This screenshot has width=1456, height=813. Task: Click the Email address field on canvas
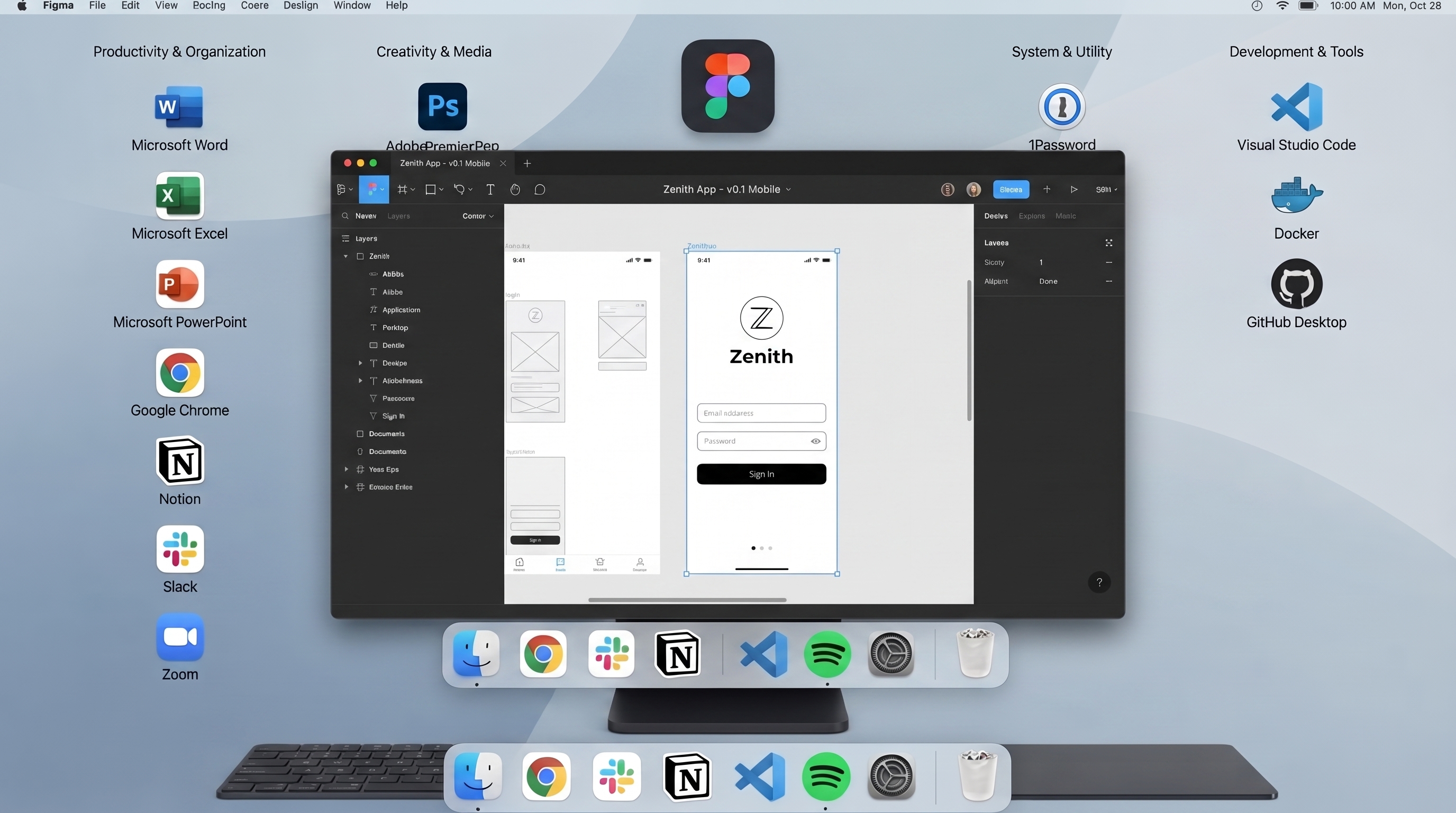click(761, 413)
